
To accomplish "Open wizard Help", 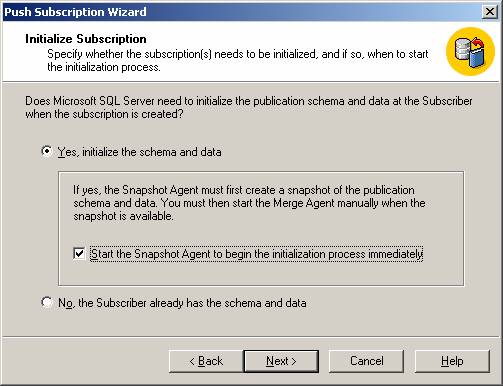I will coord(452,361).
